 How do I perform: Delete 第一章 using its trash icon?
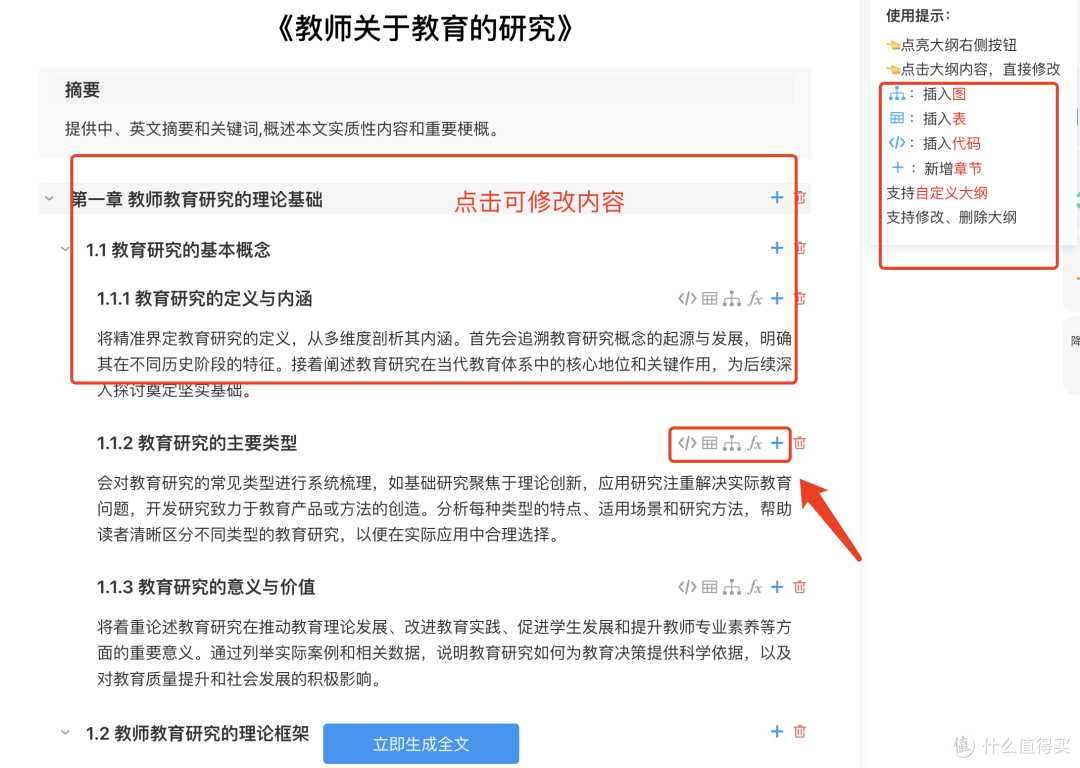point(800,198)
